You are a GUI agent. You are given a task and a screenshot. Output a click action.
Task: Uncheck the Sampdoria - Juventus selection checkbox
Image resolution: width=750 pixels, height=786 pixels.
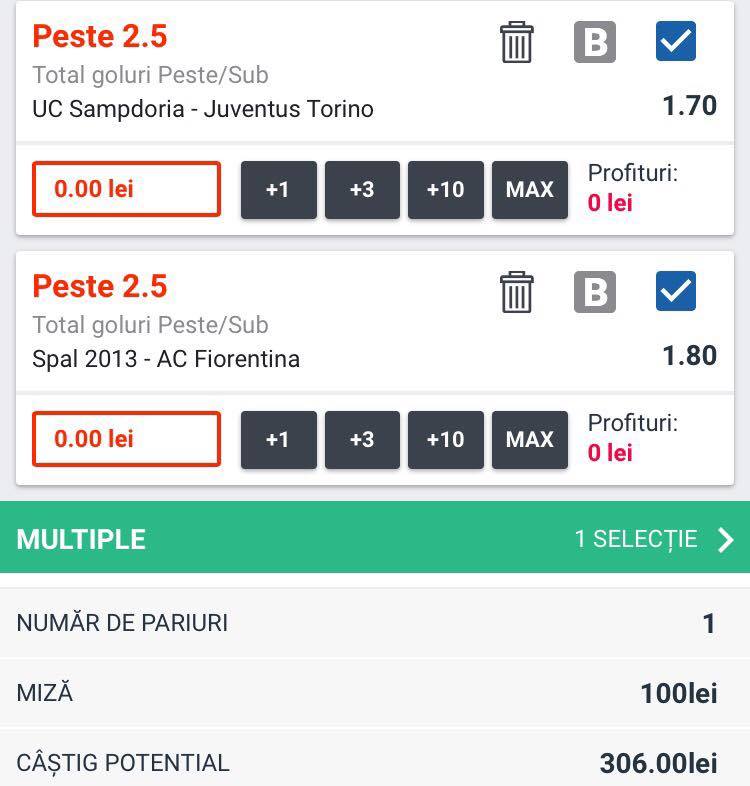[x=676, y=41]
